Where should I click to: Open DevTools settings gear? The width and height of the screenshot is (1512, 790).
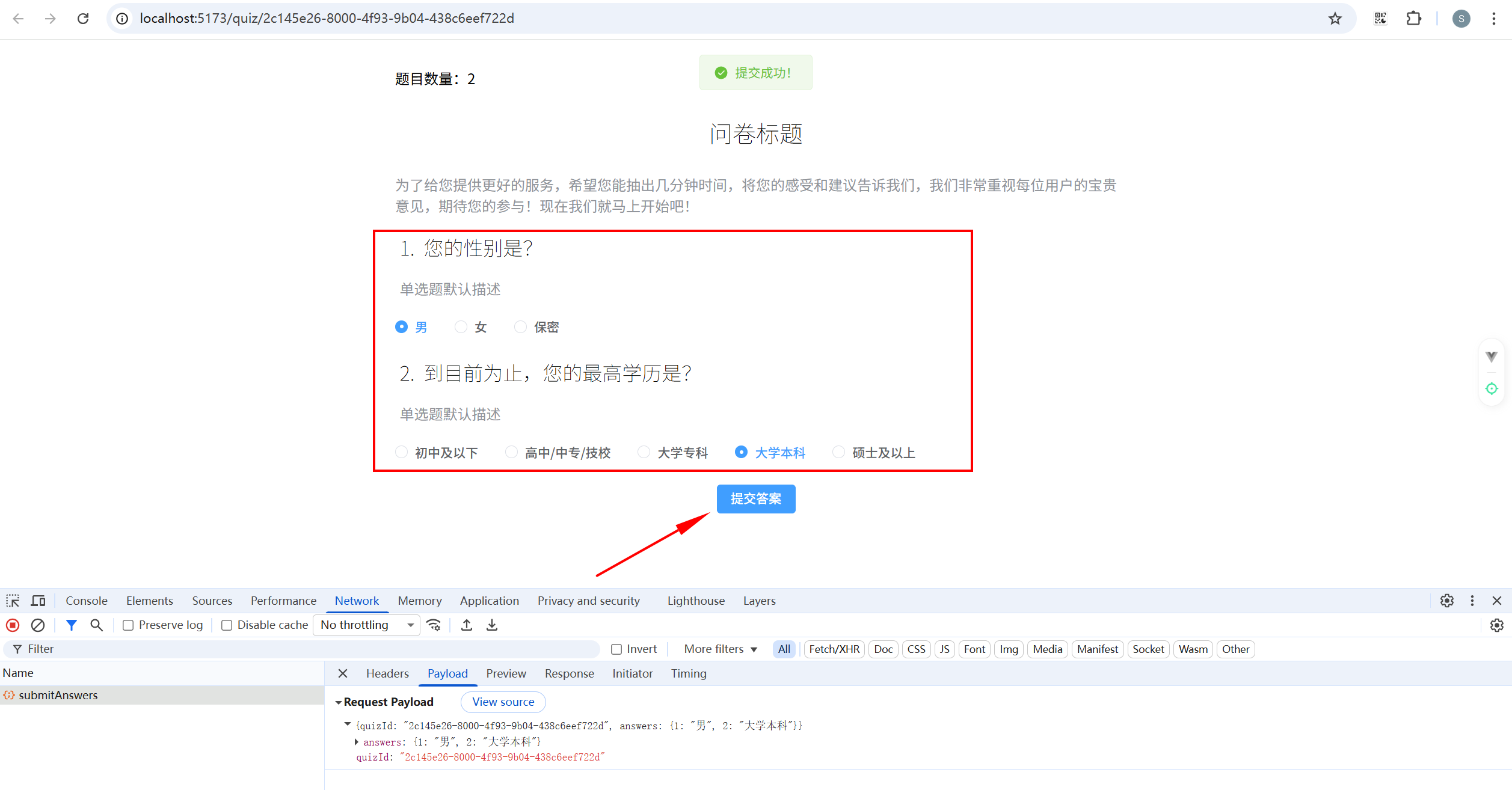pyautogui.click(x=1447, y=601)
